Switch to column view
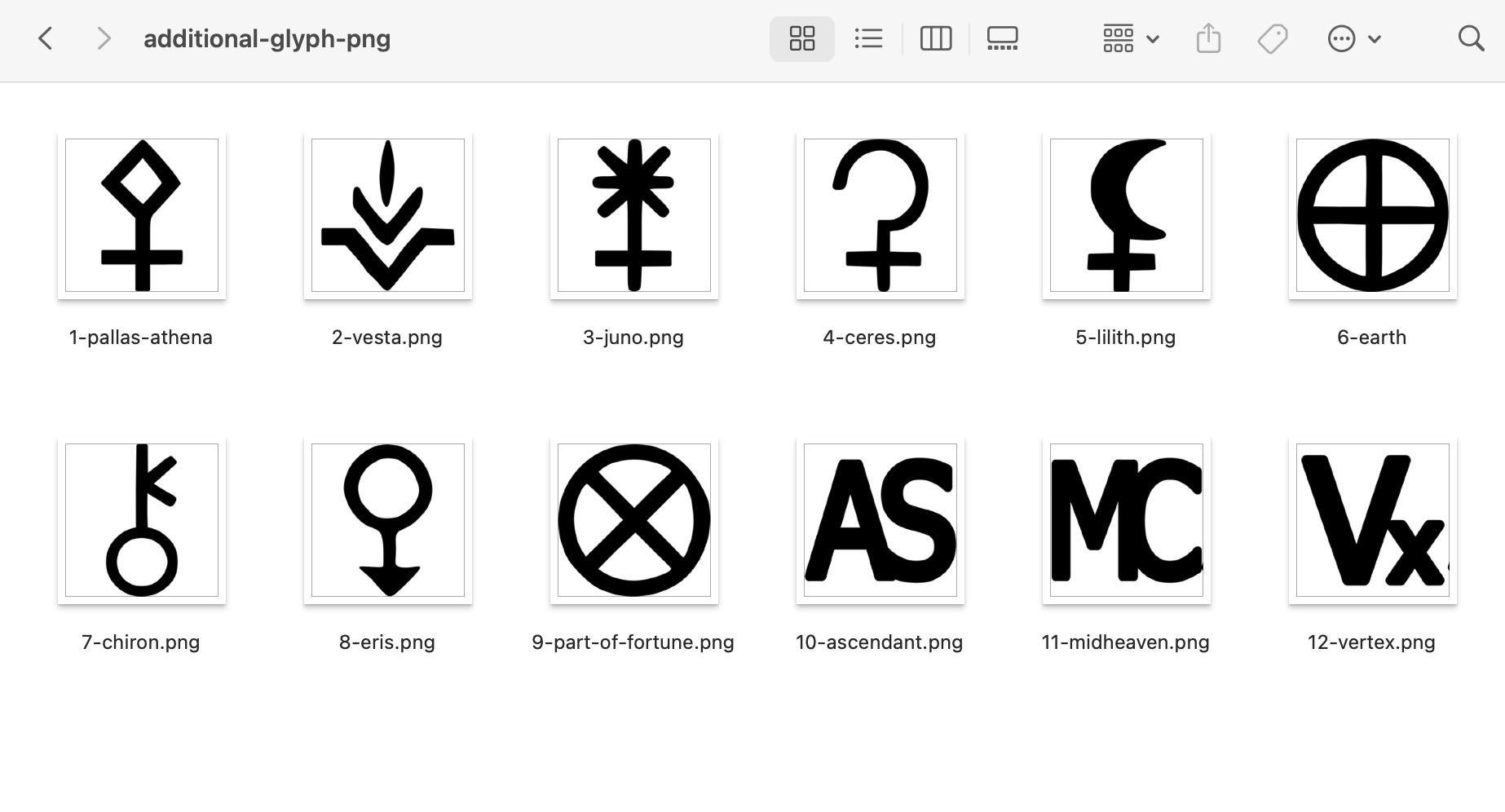Viewport: 1505px width, 812px height. point(935,38)
